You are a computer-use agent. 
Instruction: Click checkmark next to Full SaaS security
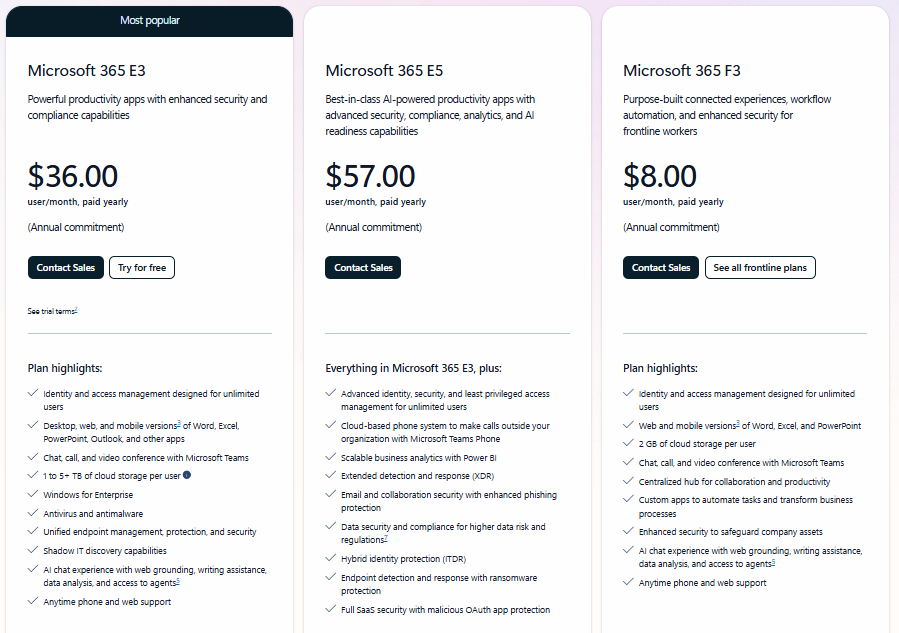tap(331, 609)
